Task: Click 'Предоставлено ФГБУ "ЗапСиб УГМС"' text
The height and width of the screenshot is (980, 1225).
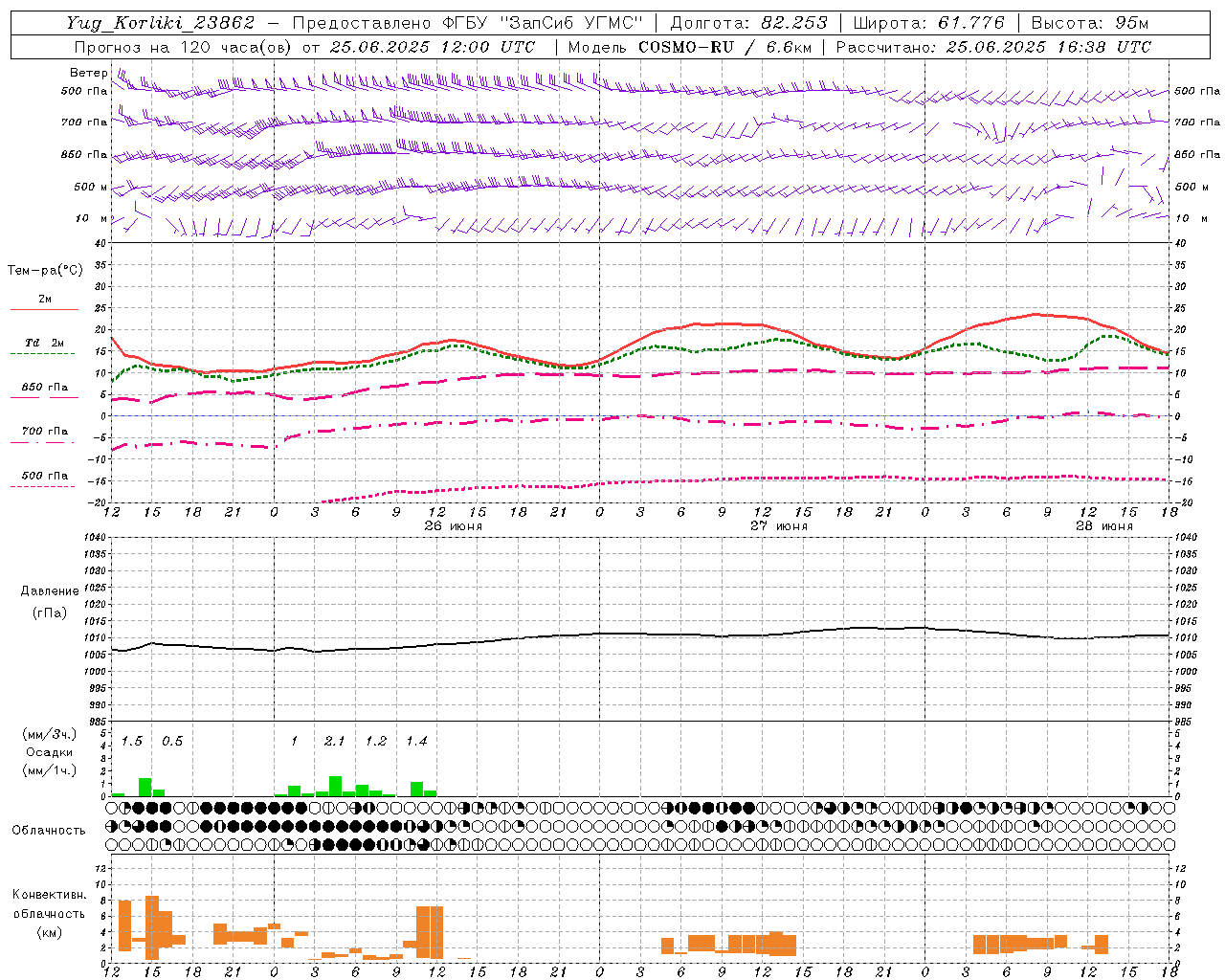Action: (467, 23)
